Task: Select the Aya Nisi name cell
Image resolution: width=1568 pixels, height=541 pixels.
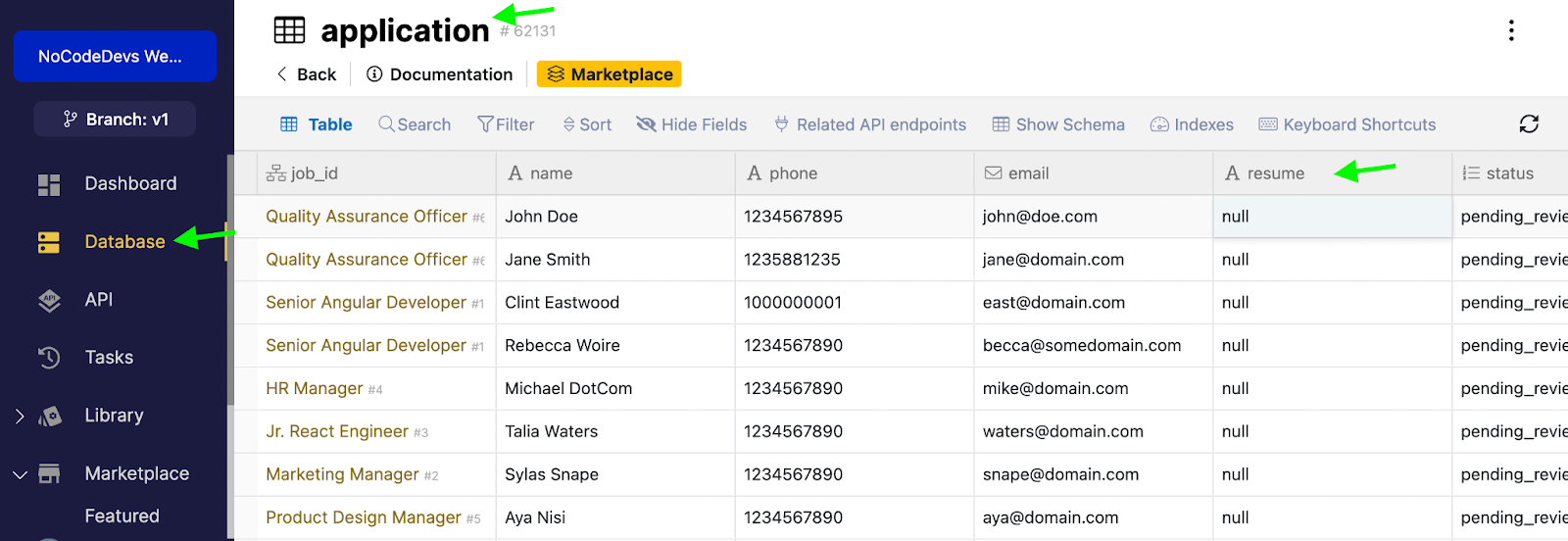Action: coord(615,517)
